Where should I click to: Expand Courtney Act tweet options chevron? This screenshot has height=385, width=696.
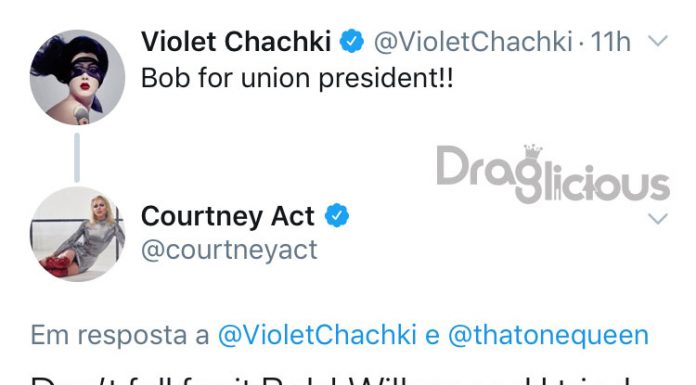click(658, 218)
